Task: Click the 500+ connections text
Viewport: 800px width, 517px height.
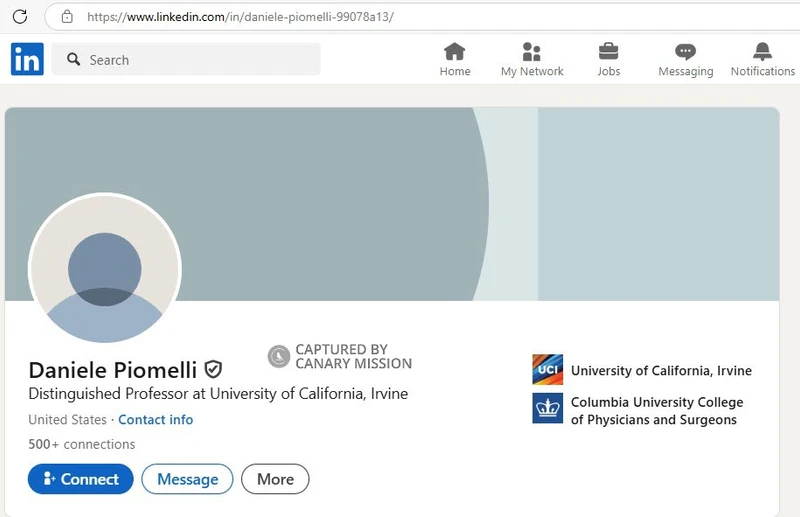Action: 82,444
